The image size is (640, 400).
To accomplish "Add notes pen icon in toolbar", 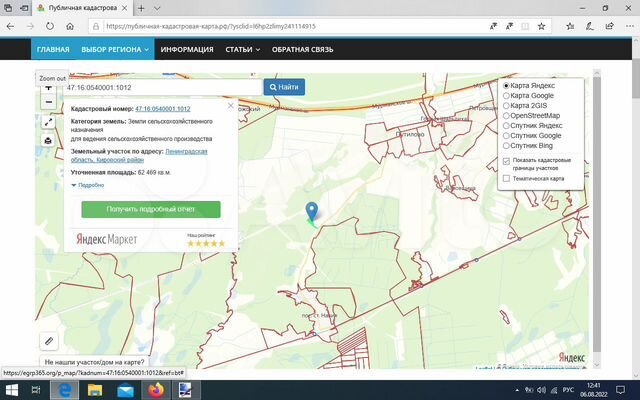I will tap(589, 26).
